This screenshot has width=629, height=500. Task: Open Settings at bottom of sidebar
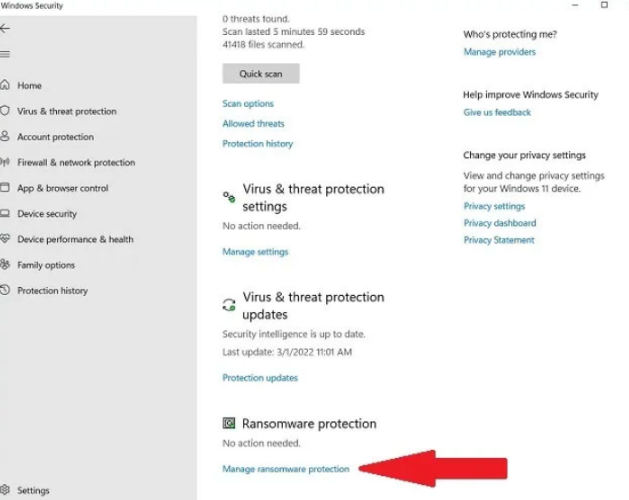pos(32,491)
